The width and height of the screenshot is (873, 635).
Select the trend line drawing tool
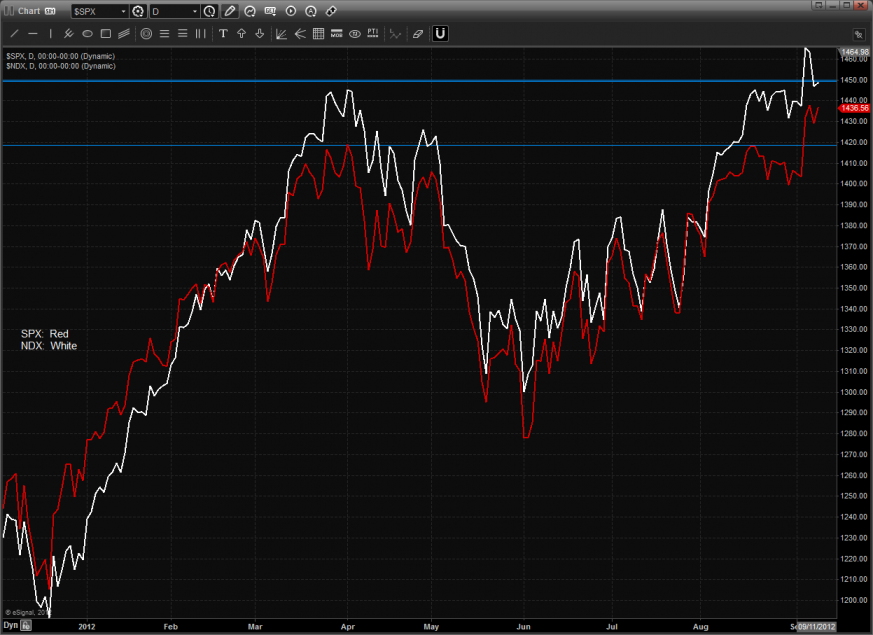(14, 34)
